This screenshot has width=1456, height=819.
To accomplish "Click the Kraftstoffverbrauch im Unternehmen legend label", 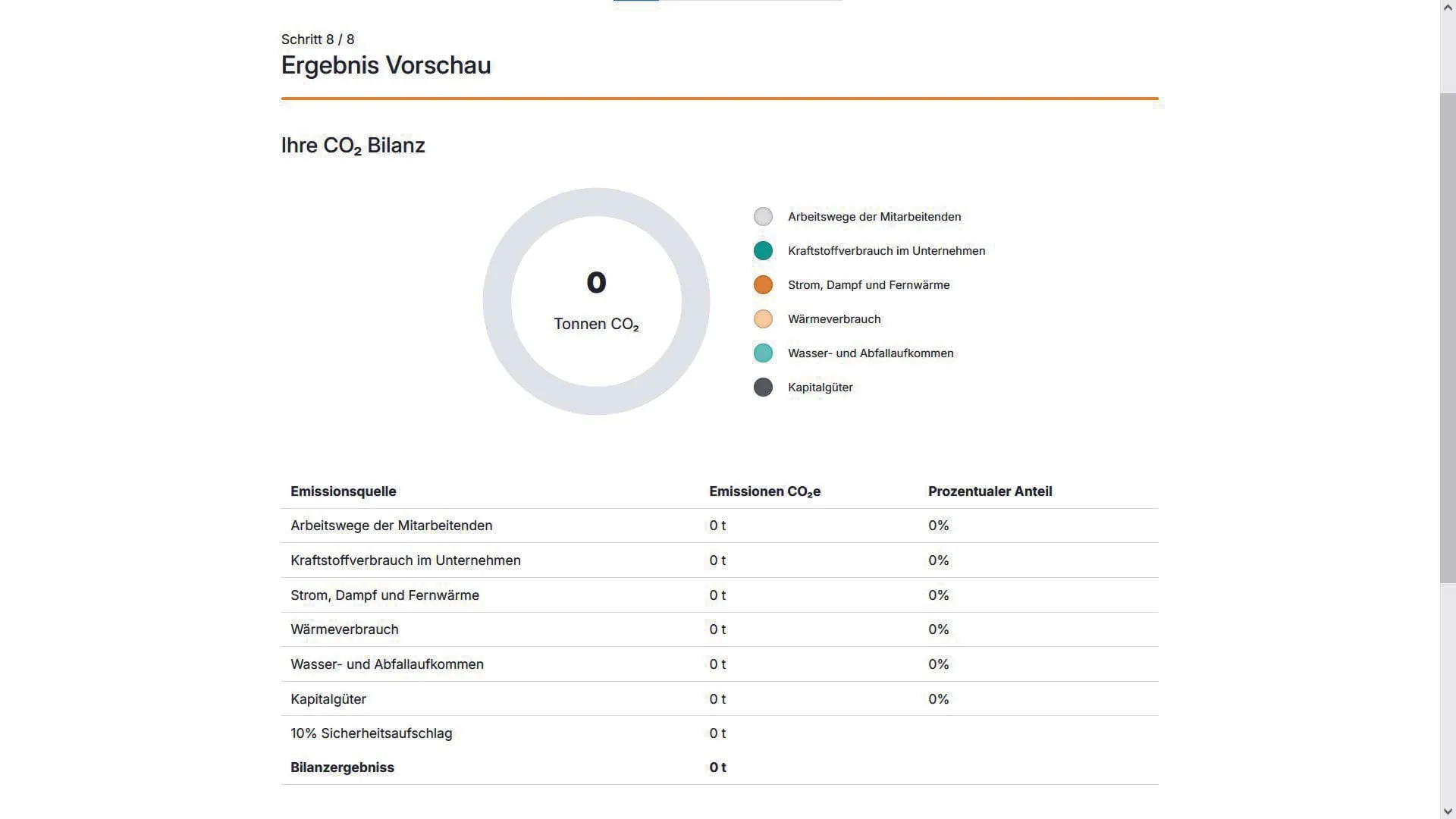I will click(886, 251).
